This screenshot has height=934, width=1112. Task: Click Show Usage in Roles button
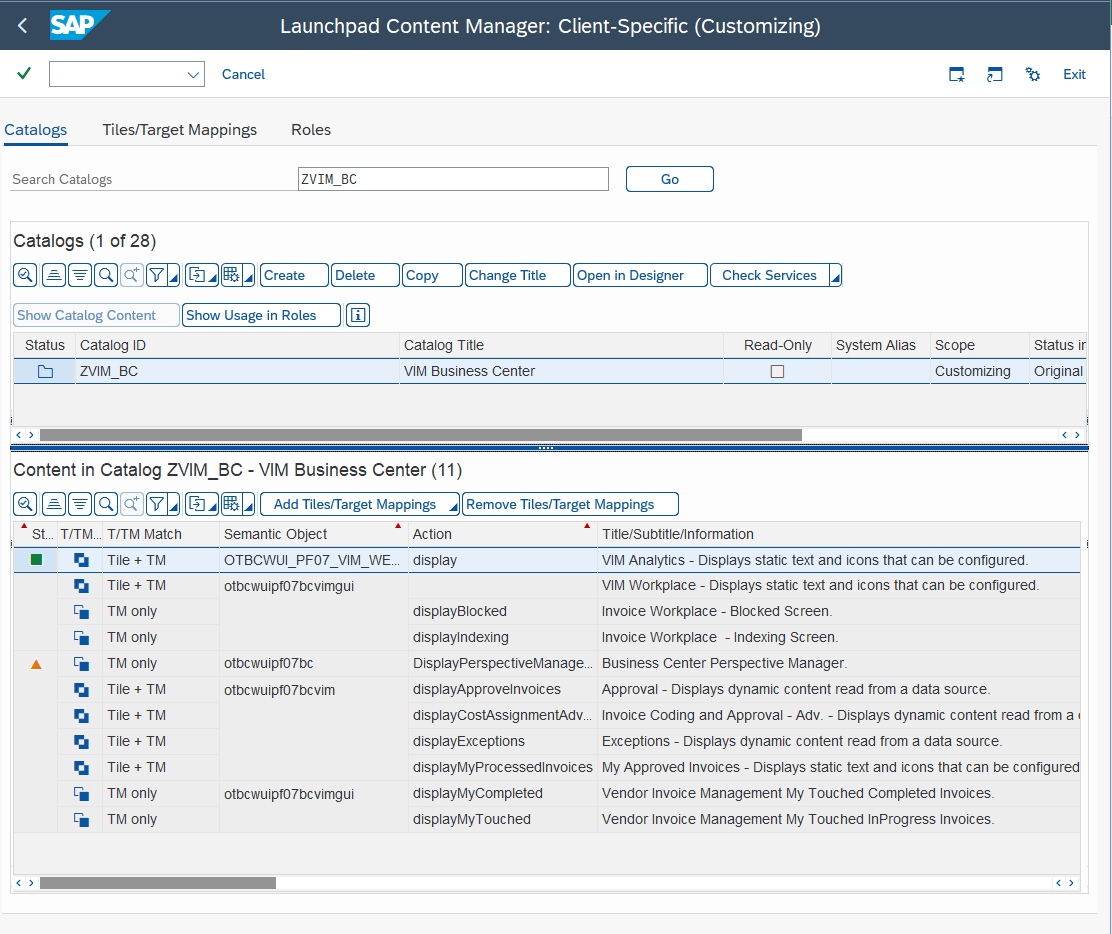pyautogui.click(x=261, y=315)
